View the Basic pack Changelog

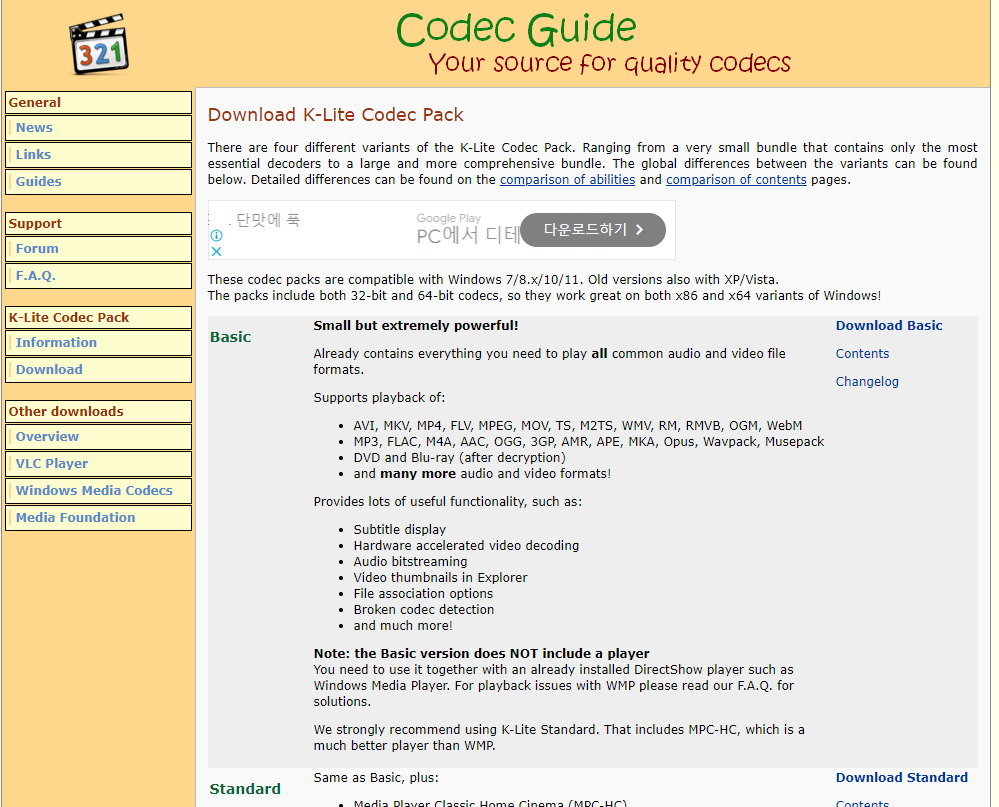(x=867, y=382)
